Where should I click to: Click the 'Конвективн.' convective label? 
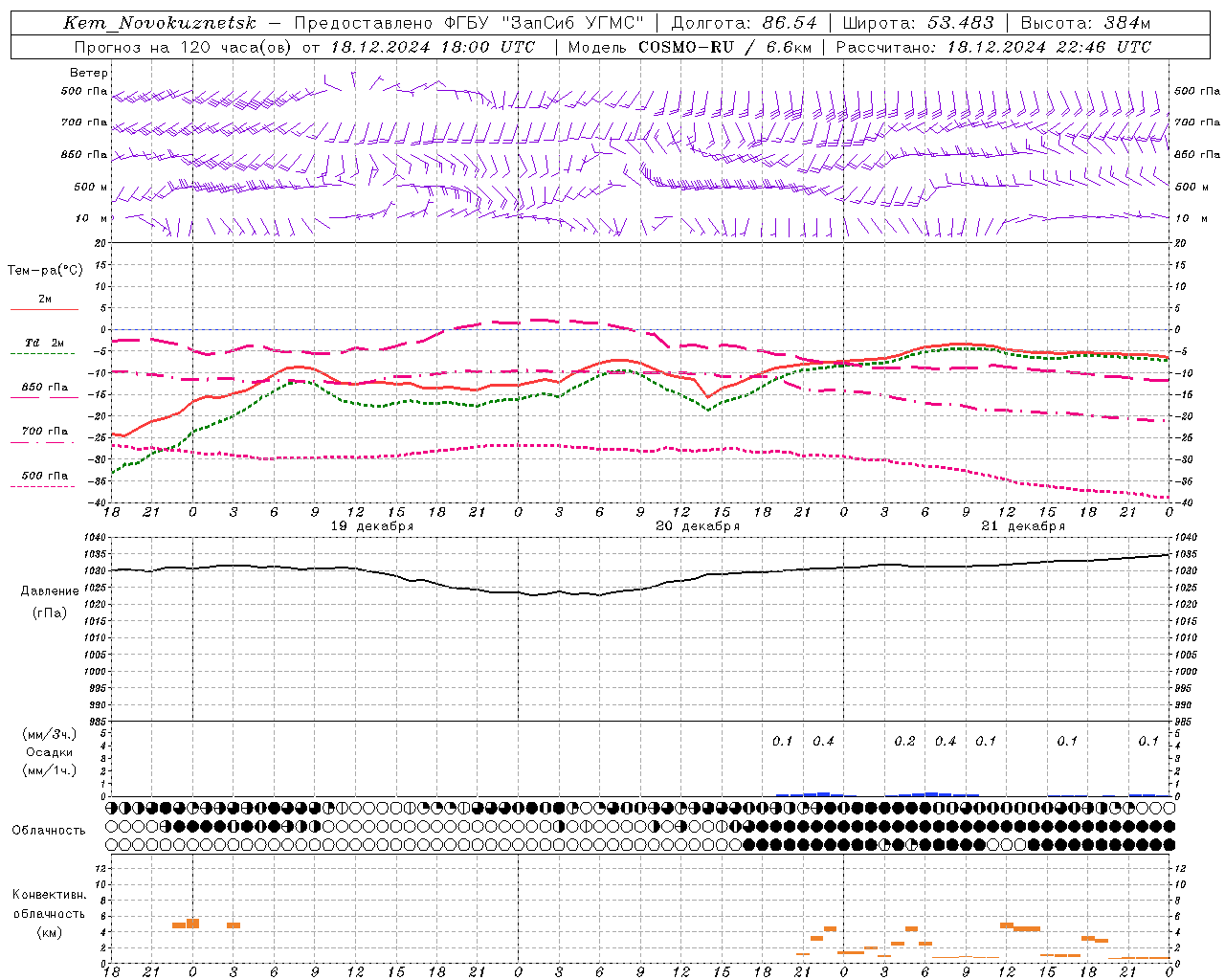(x=49, y=895)
